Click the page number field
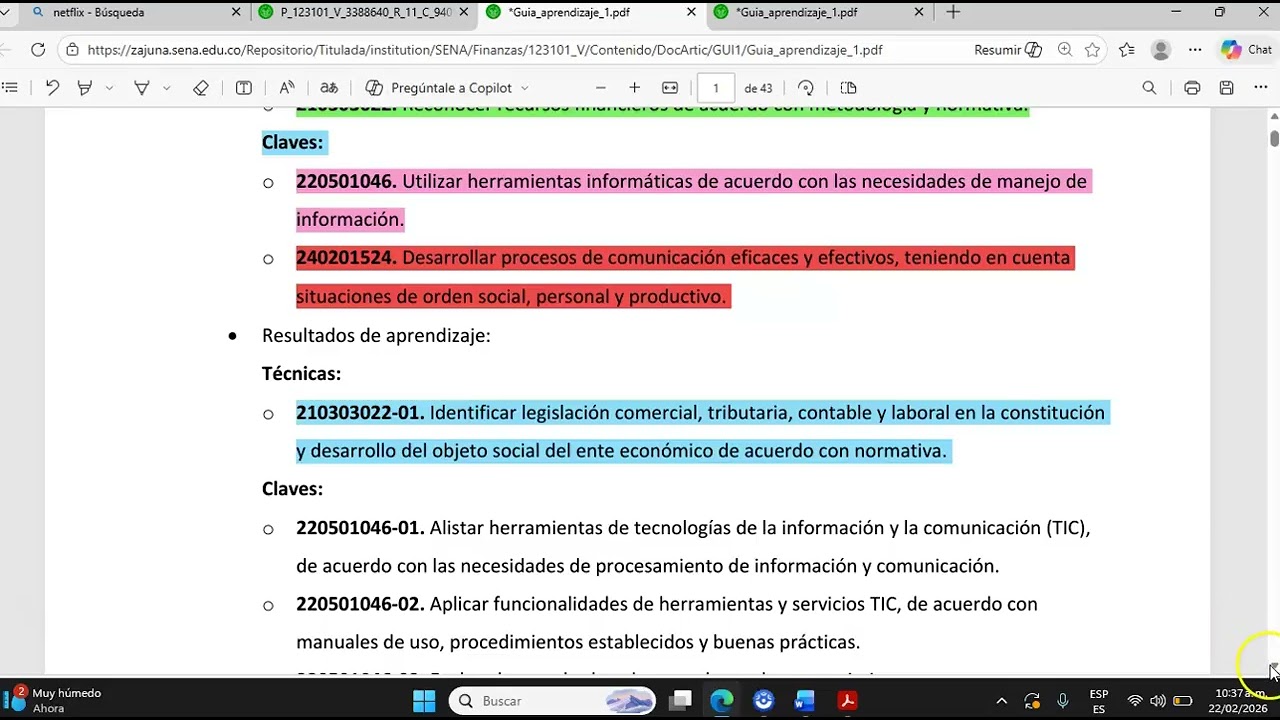The image size is (1280, 720). coord(715,88)
